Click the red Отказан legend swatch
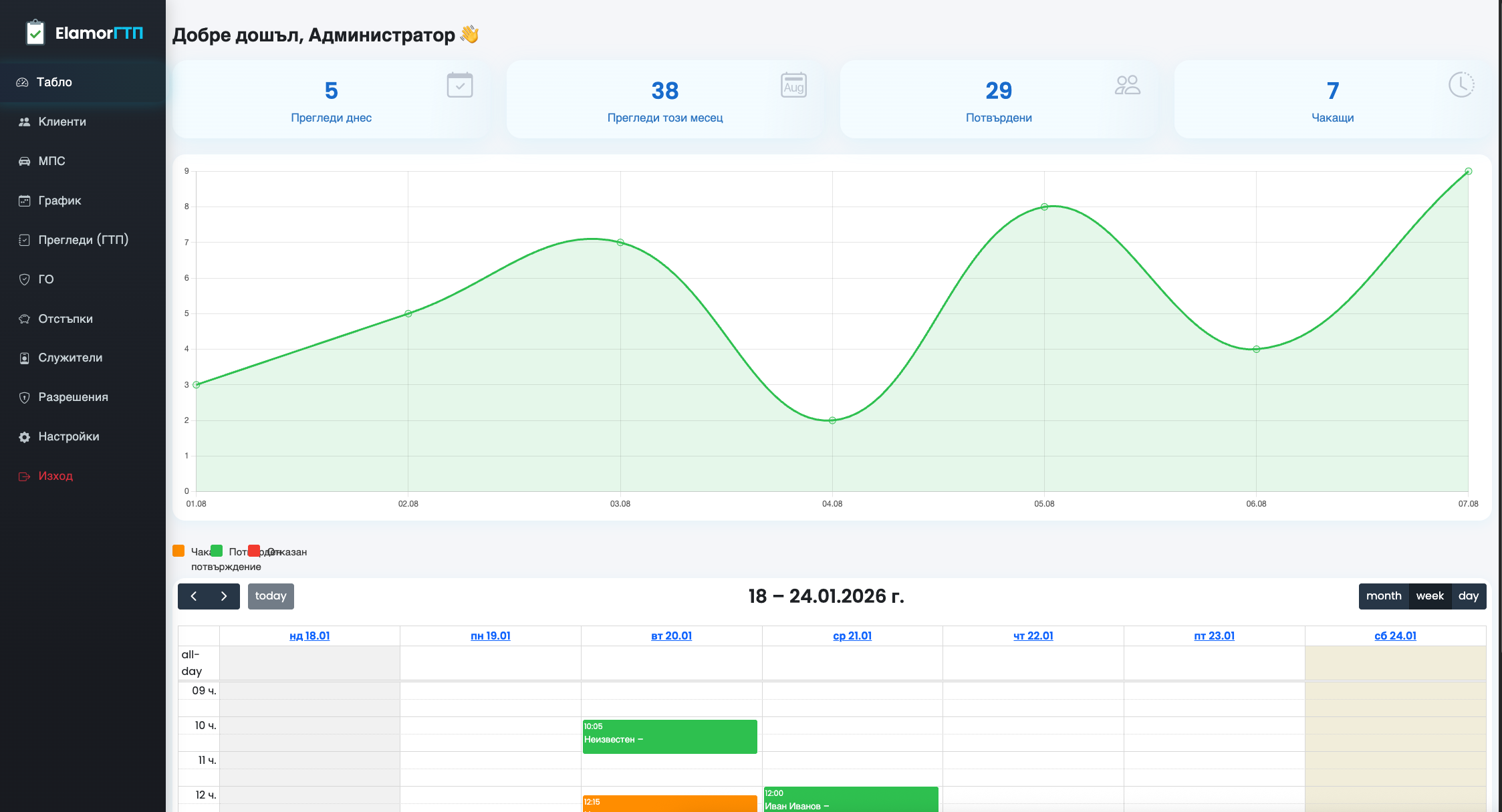Viewport: 1502px width, 812px height. coord(254,551)
